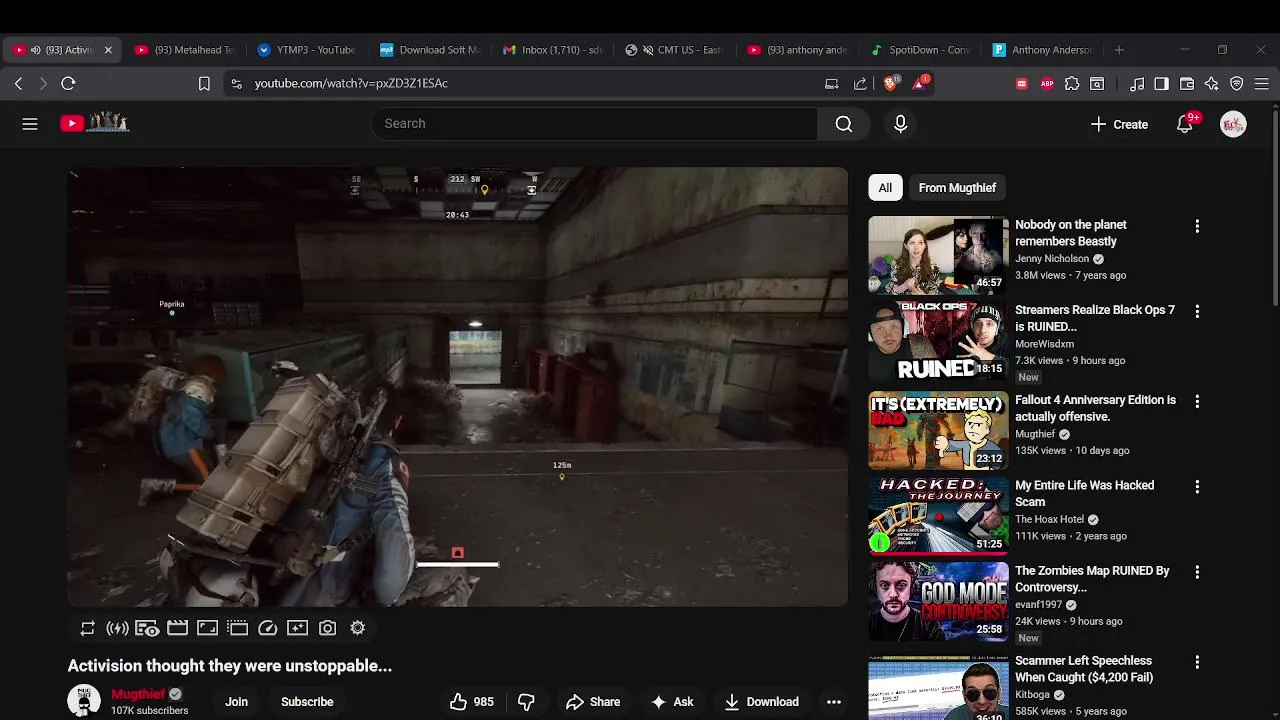Open the enhancer settings gear icon

click(x=357, y=628)
